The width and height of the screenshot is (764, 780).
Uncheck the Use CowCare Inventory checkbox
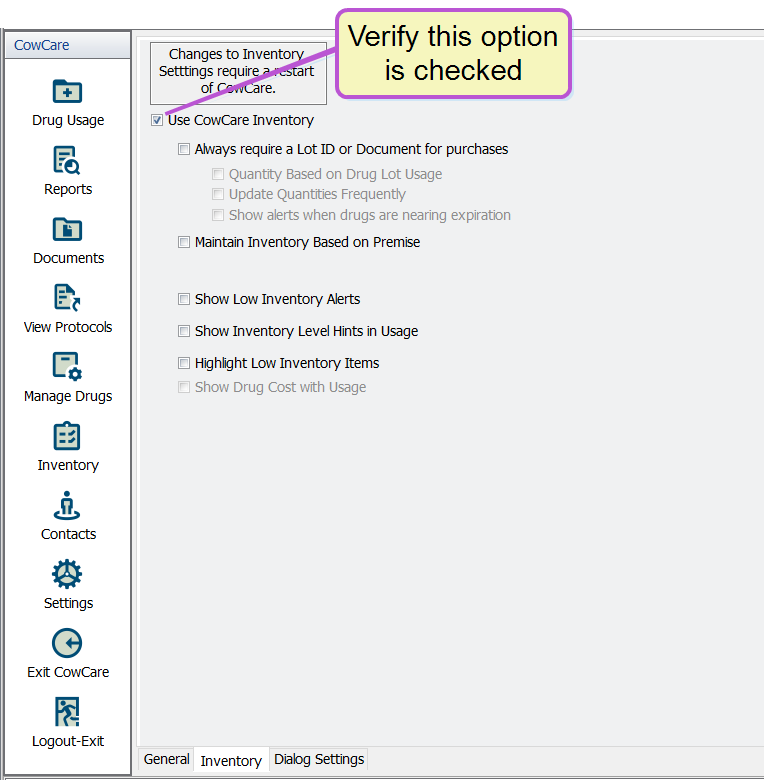pos(157,120)
